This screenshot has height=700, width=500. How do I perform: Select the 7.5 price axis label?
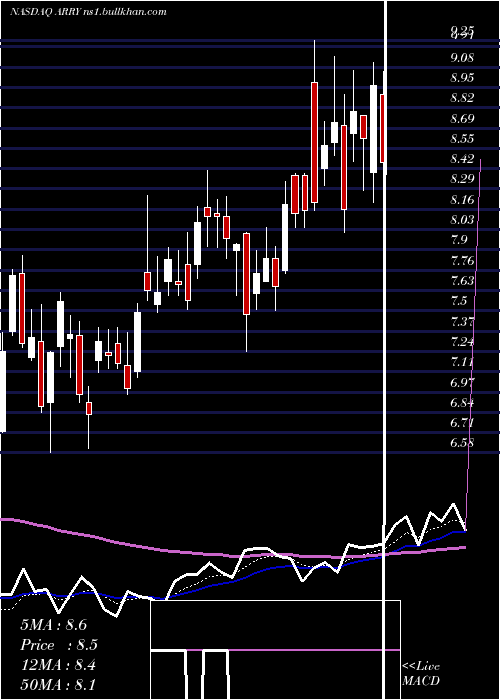pos(459,301)
